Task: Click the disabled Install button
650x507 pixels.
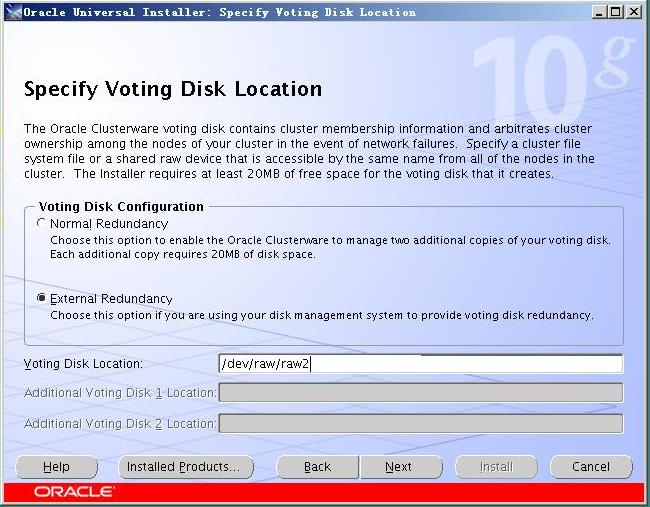Action: (496, 467)
